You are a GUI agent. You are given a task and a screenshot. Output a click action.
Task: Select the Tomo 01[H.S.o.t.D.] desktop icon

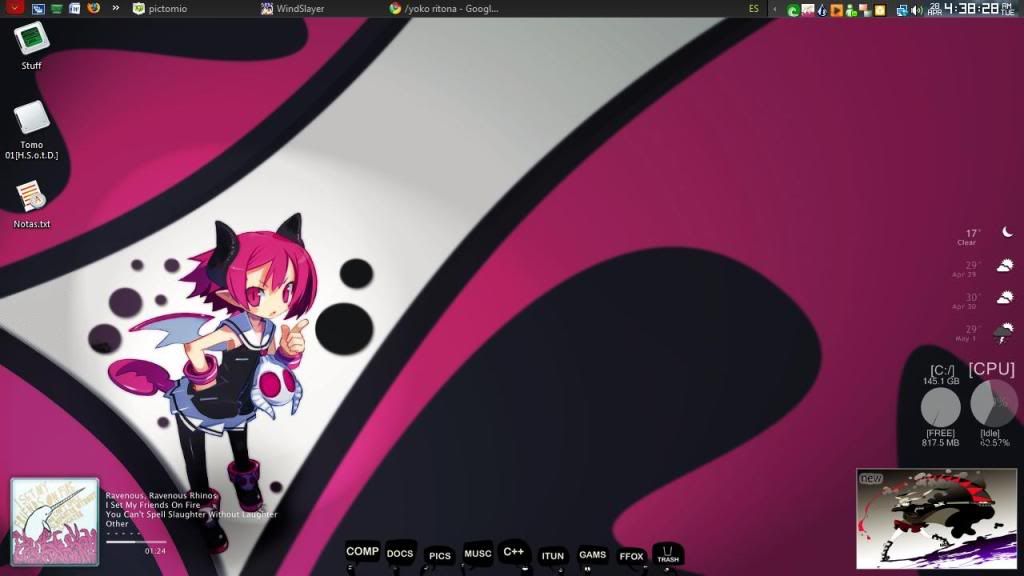[31, 131]
